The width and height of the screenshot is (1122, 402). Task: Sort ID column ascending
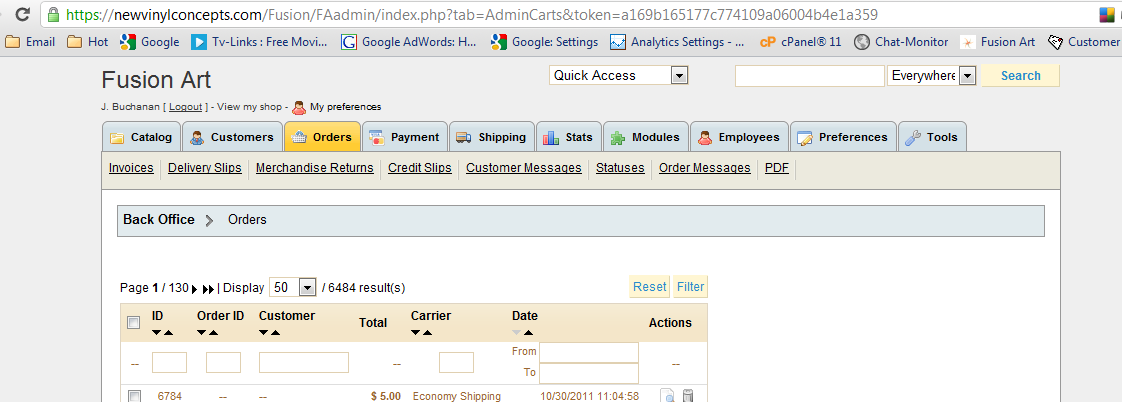(168, 333)
